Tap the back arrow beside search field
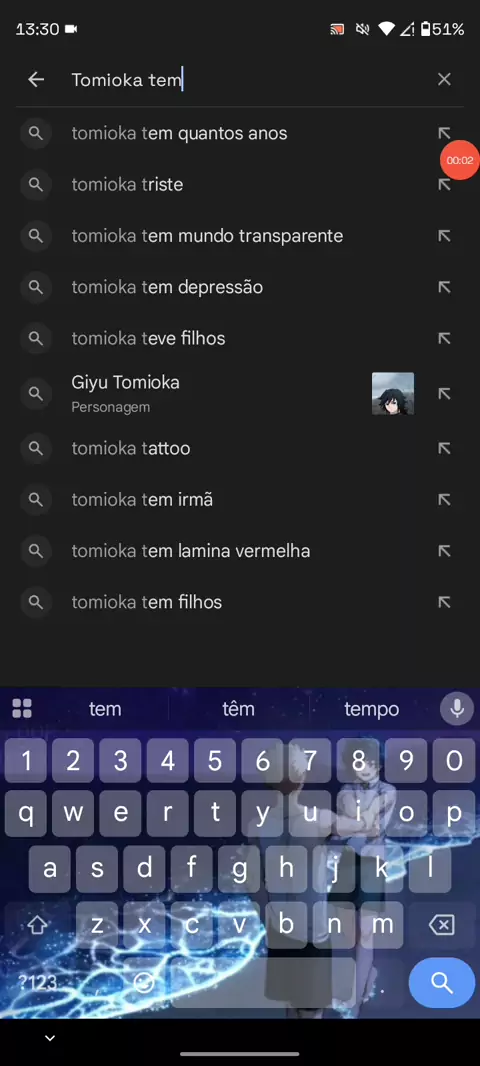 click(36, 80)
